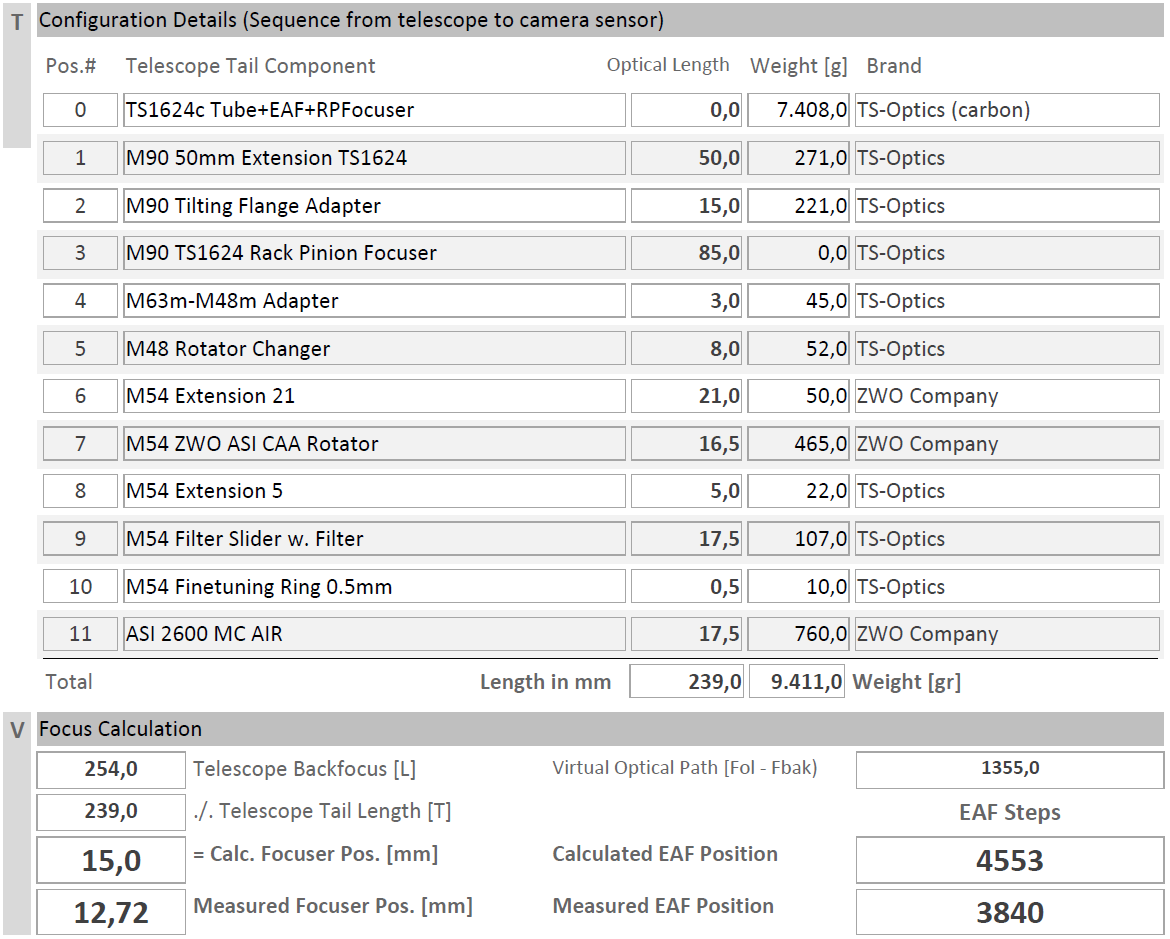This screenshot has height=939, width=1170.
Task: Click the Focus Calculation section header
Action: click(x=601, y=729)
